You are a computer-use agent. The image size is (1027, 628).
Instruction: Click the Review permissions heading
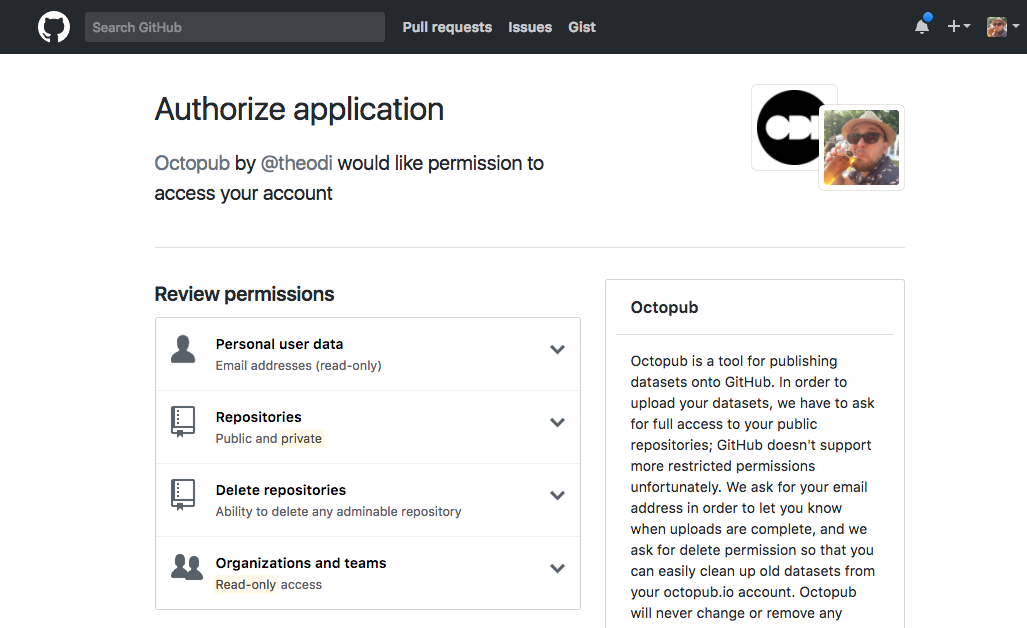[244, 294]
